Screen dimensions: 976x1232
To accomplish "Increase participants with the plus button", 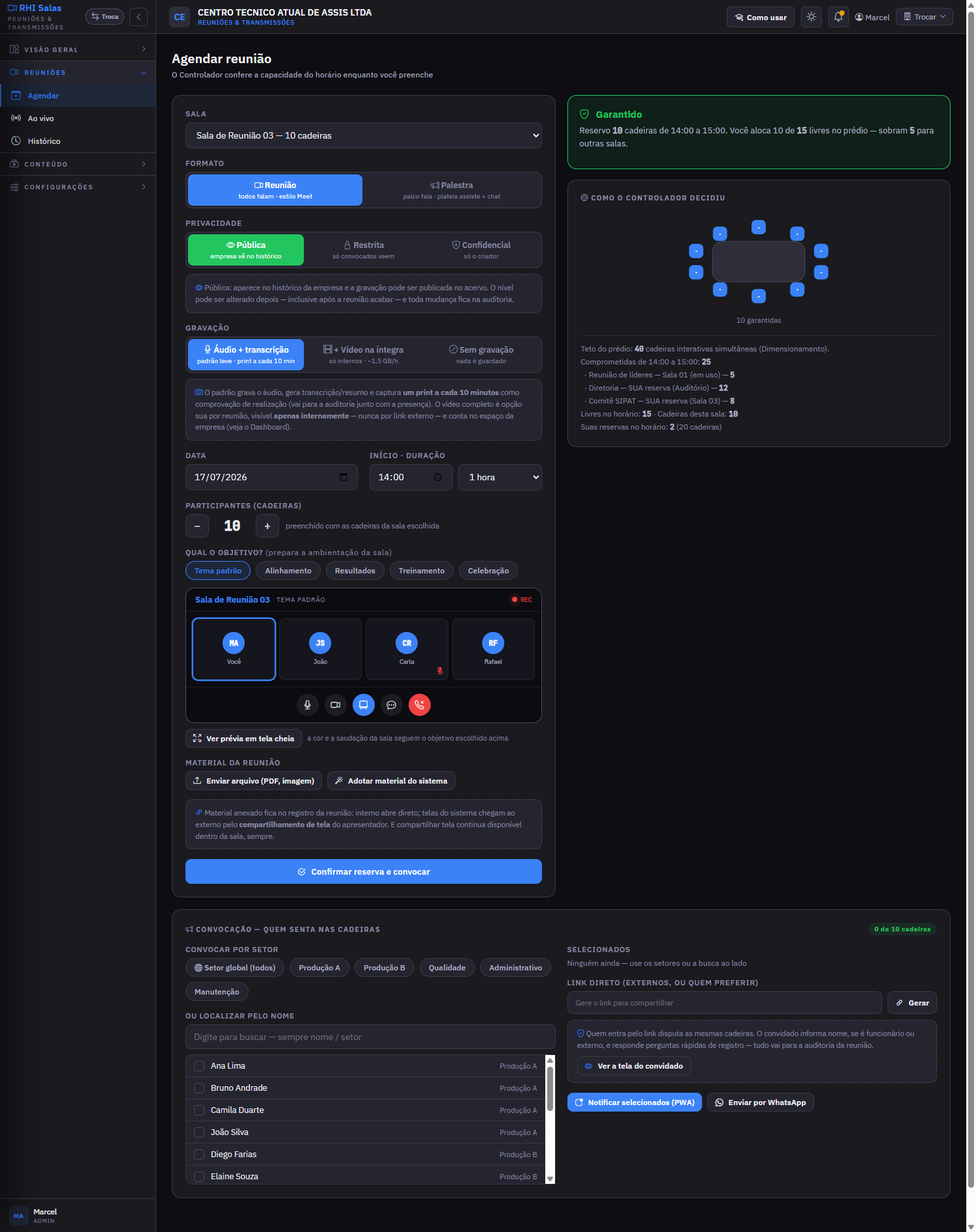I will click(x=267, y=526).
